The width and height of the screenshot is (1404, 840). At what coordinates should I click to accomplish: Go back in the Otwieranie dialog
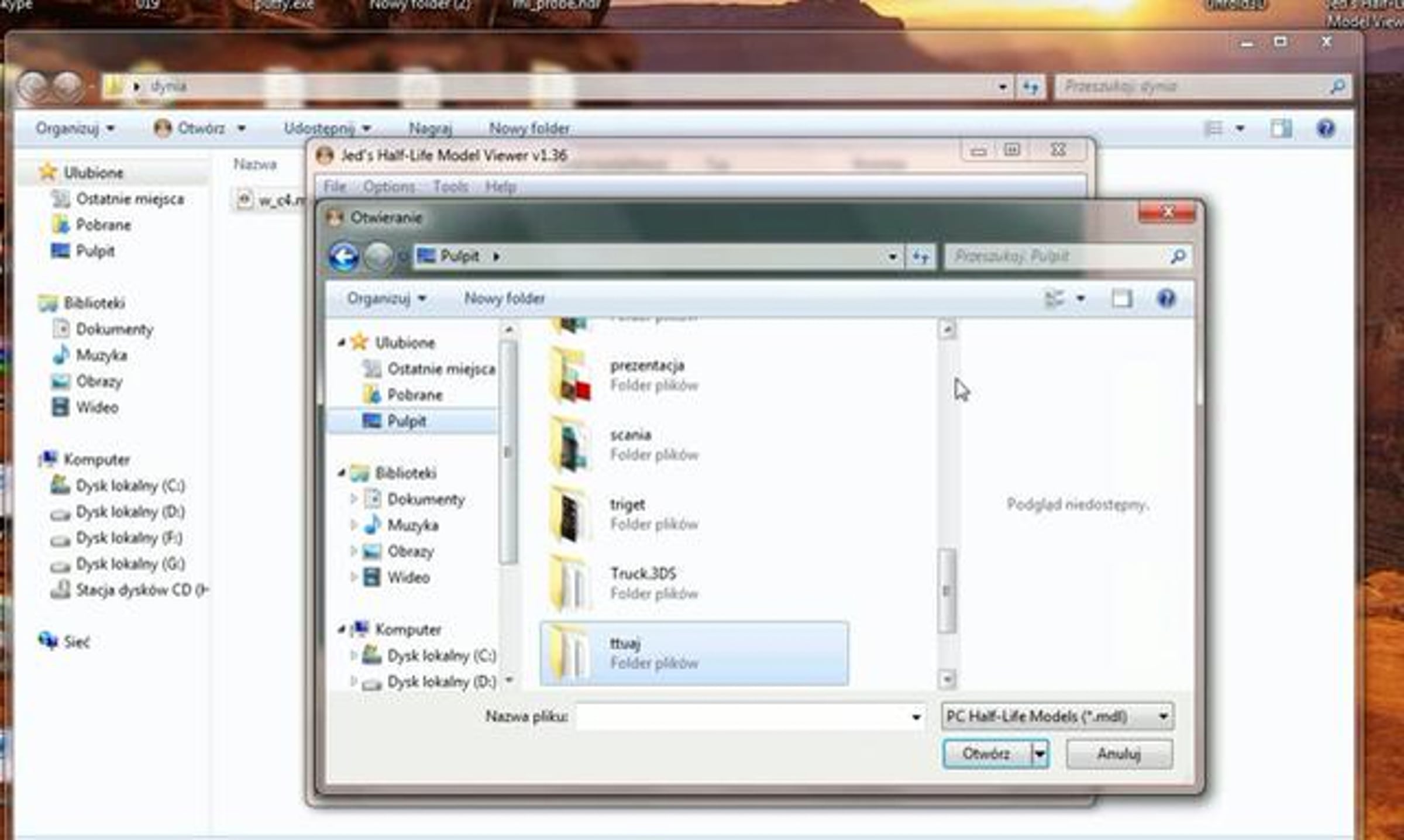tap(343, 256)
